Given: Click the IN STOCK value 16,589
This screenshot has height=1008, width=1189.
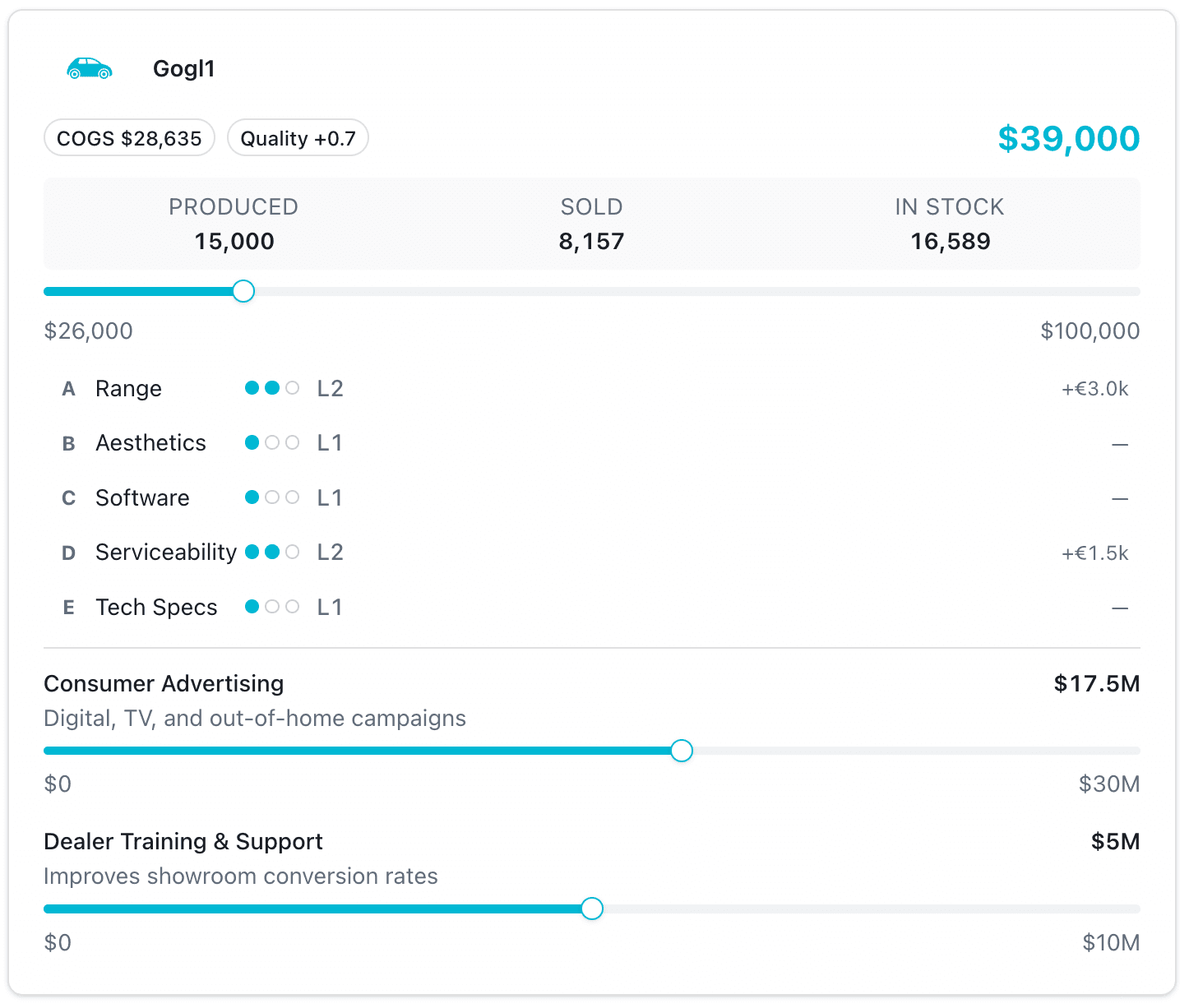Looking at the screenshot, I should [950, 241].
